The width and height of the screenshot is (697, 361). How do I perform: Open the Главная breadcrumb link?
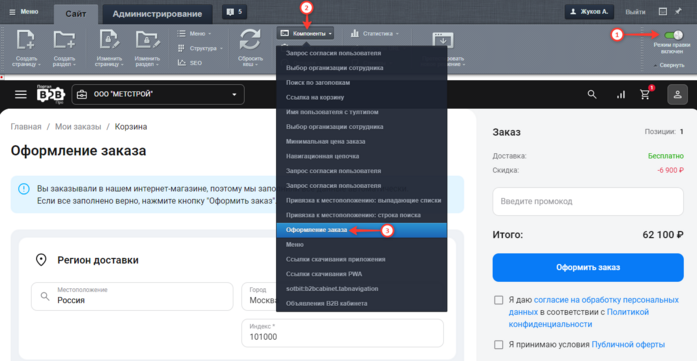[x=26, y=127]
